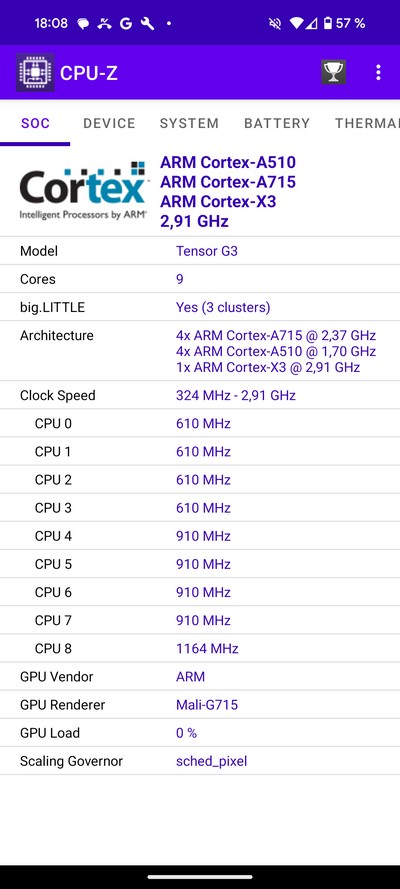The width and height of the screenshot is (400, 889).
Task: Open the THERMAL tab
Action: click(367, 123)
